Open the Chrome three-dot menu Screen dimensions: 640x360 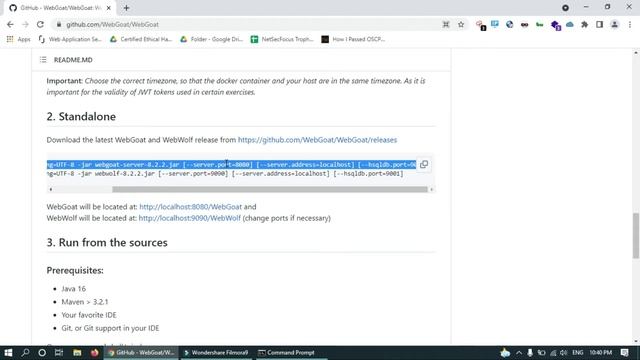pos(630,24)
